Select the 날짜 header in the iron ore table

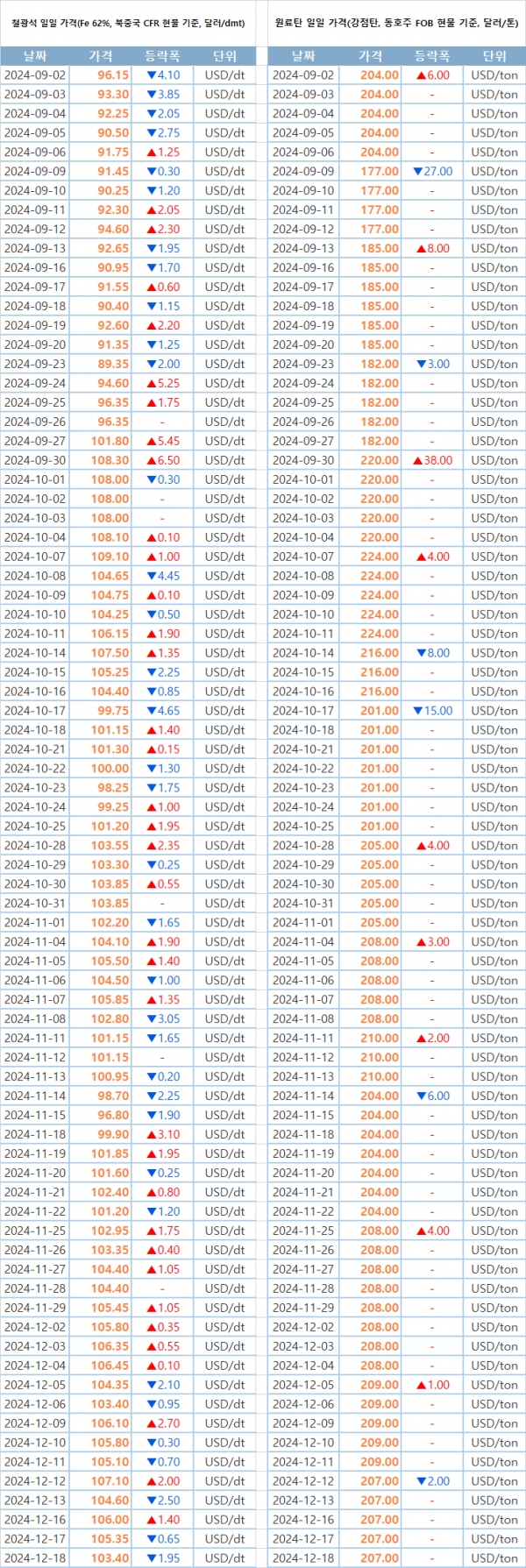pos(35,56)
